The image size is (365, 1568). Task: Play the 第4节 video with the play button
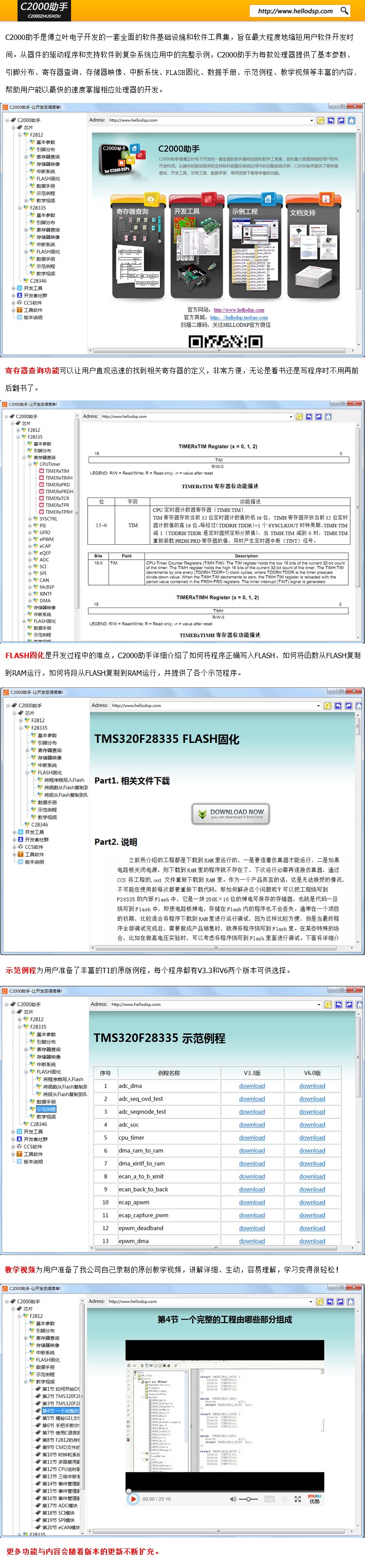coord(132,1499)
